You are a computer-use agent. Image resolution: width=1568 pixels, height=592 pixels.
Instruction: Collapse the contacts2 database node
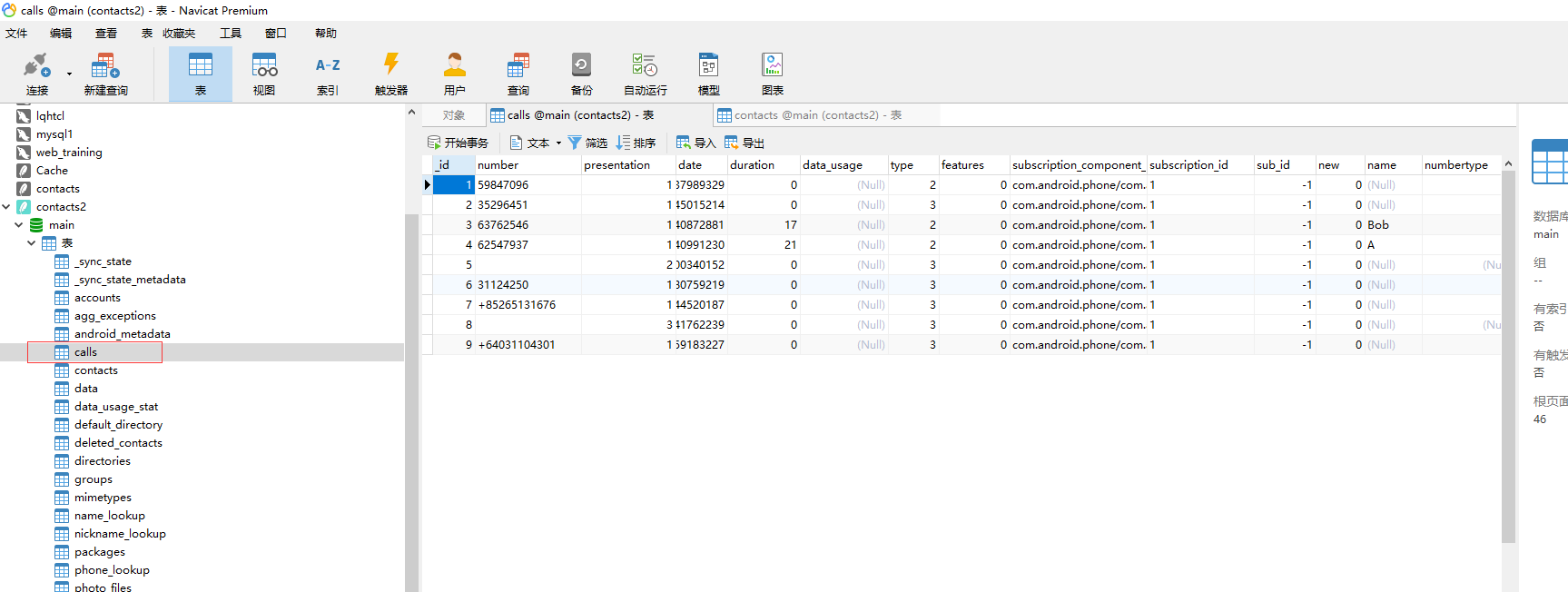pyautogui.click(x=6, y=206)
